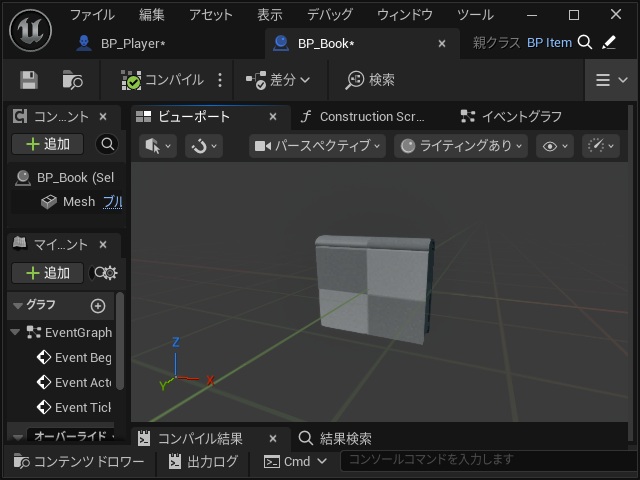Open viewport snapping magnet dropdown
This screenshot has width=640, height=480.
tap(204, 146)
